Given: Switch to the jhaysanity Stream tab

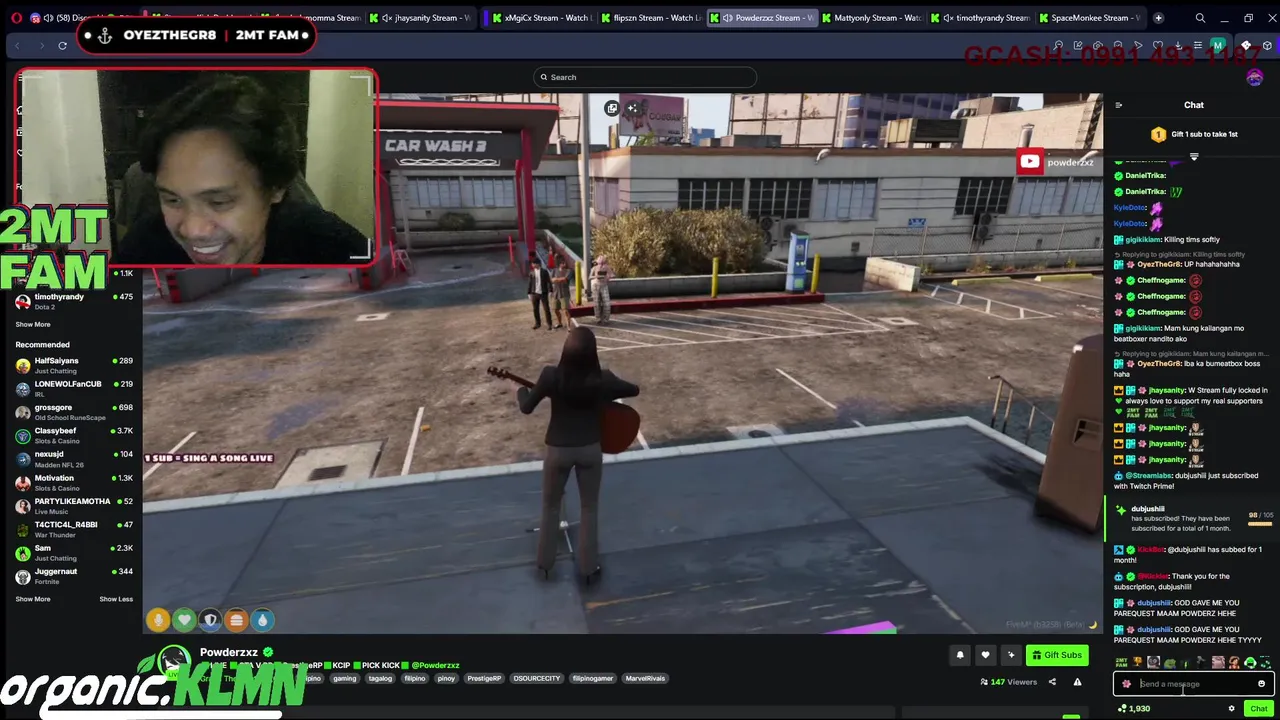Looking at the screenshot, I should (x=419, y=18).
